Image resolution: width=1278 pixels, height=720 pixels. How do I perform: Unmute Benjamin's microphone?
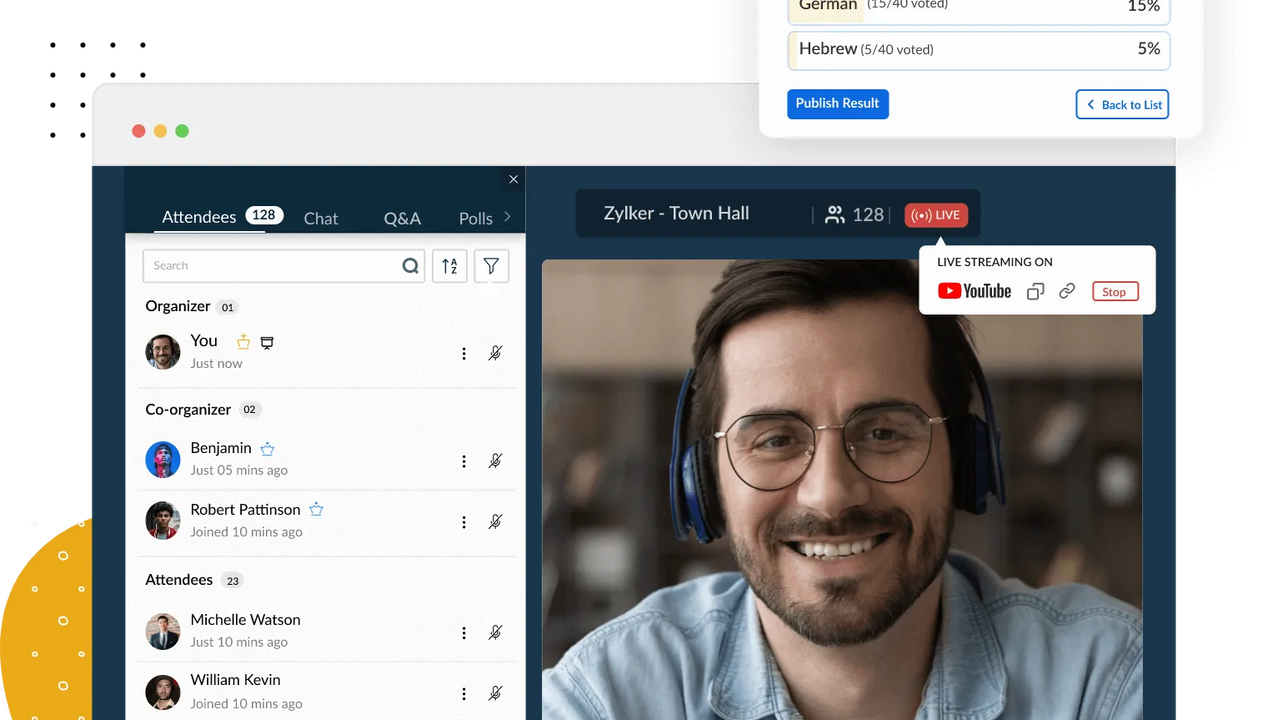(x=495, y=461)
